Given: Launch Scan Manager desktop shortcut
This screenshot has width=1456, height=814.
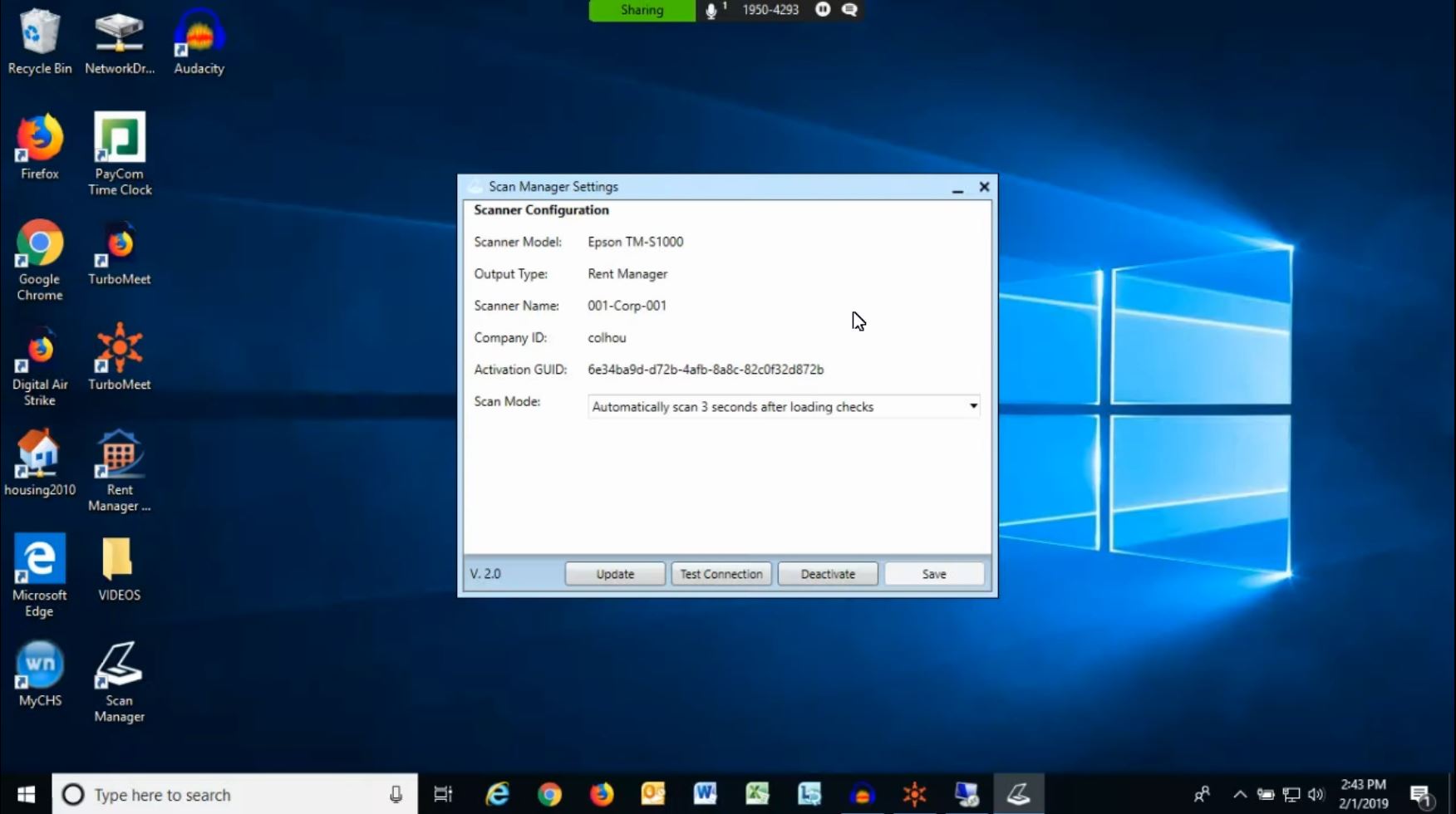Looking at the screenshot, I should (x=119, y=682).
